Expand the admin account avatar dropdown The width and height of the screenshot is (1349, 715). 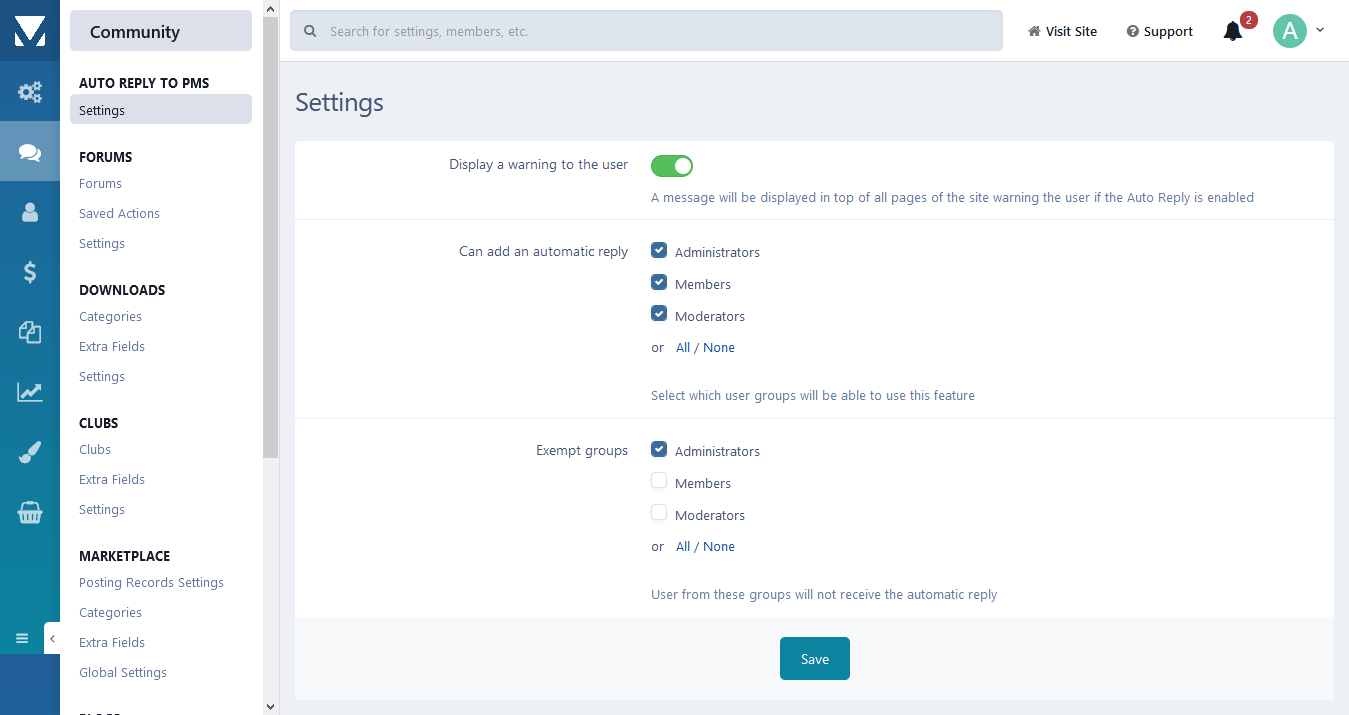click(1298, 31)
